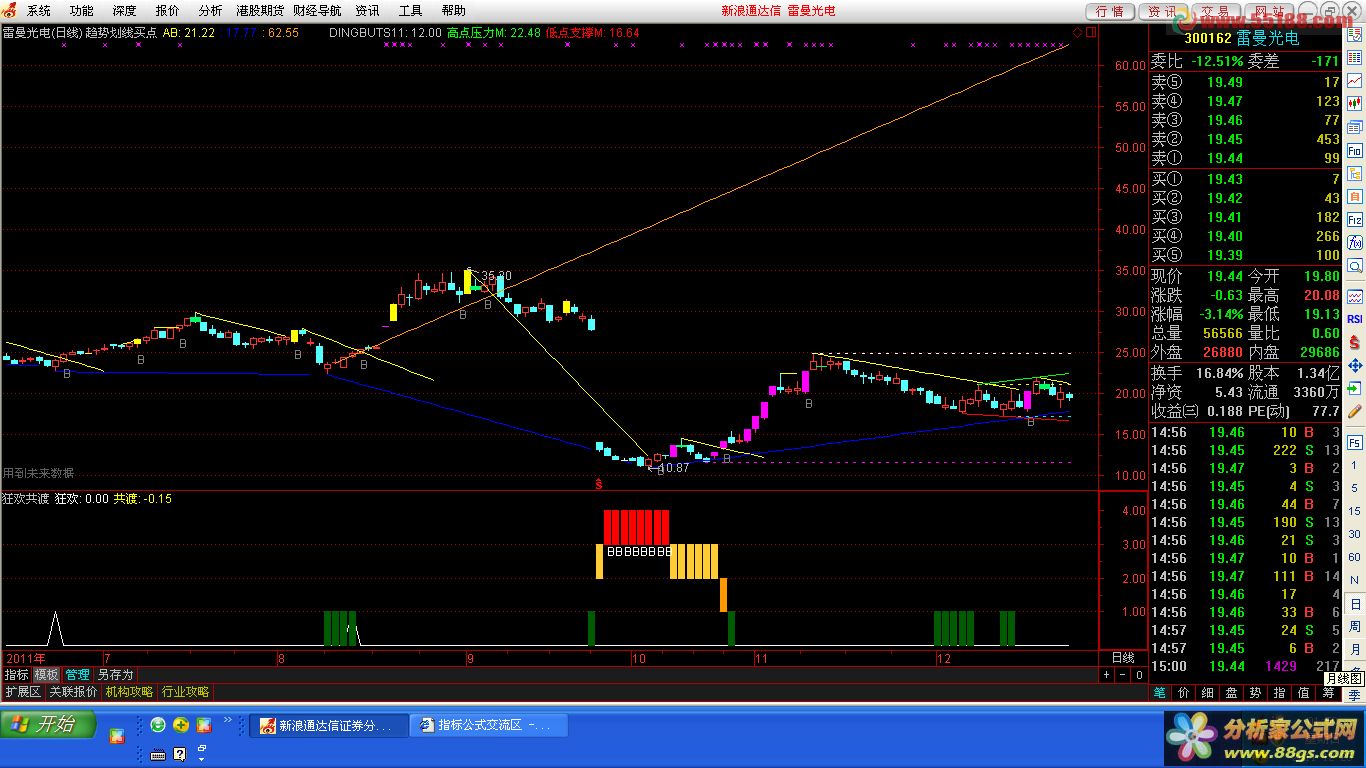The height and width of the screenshot is (768, 1366).
Task: Open the 机构攻略 tab
Action: pos(129,692)
